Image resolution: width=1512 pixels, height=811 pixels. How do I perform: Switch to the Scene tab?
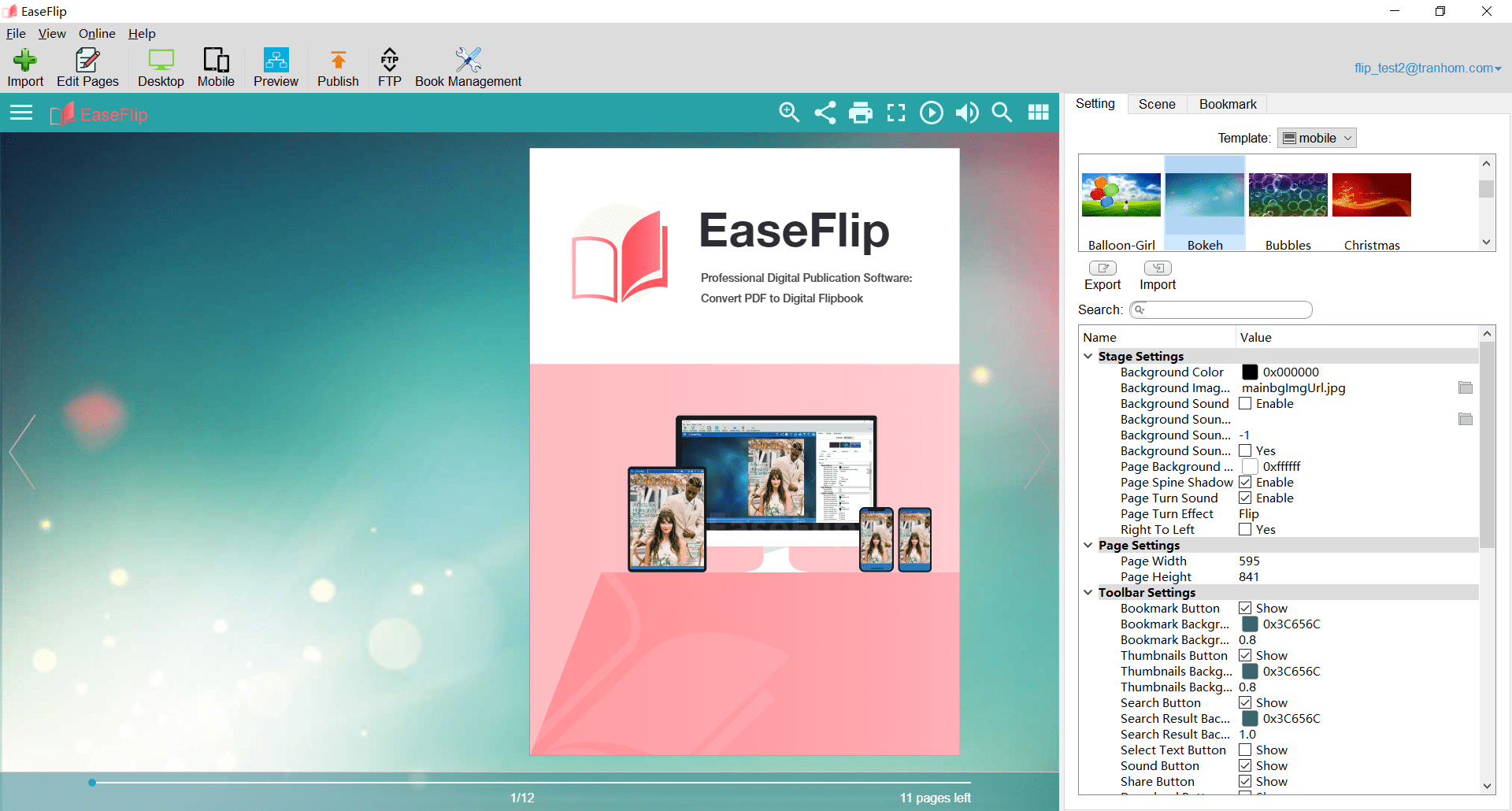[x=1156, y=103]
